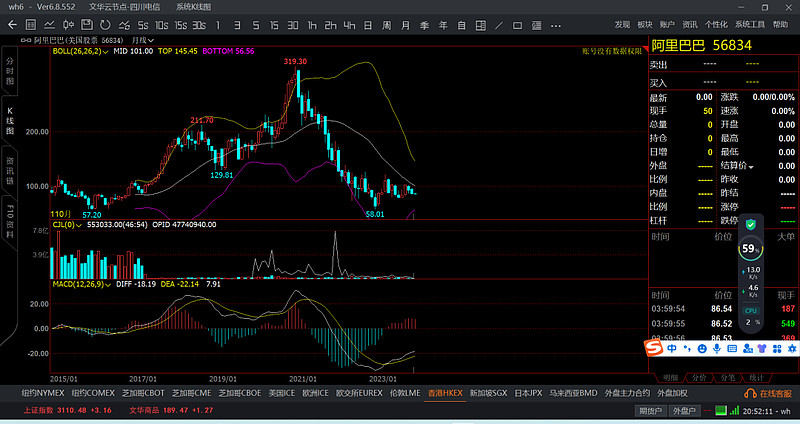This screenshot has height=424, width=800.
Task: Switch to the 资讯链 side tab
Action: pos(10,170)
